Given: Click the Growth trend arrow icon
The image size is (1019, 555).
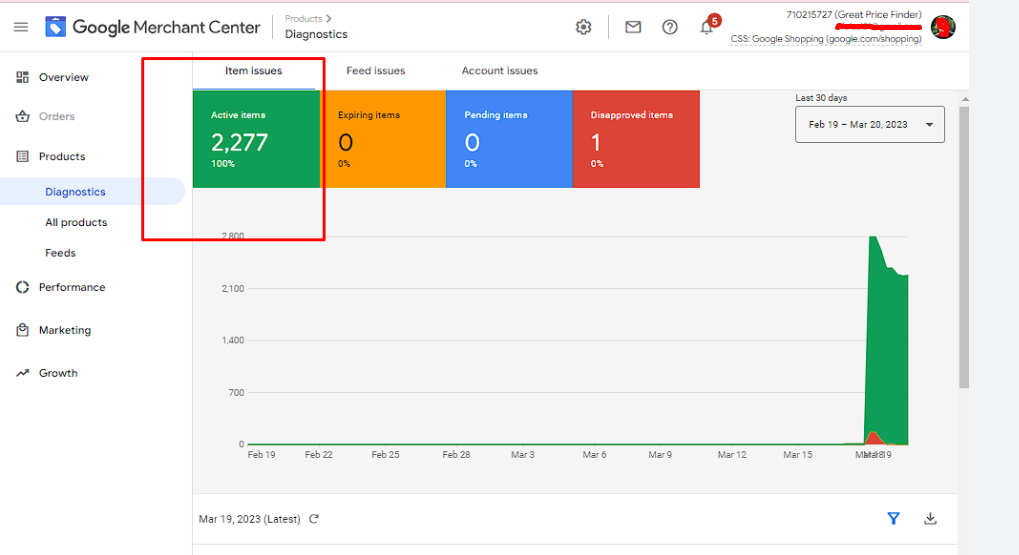Looking at the screenshot, I should pyautogui.click(x=23, y=373).
